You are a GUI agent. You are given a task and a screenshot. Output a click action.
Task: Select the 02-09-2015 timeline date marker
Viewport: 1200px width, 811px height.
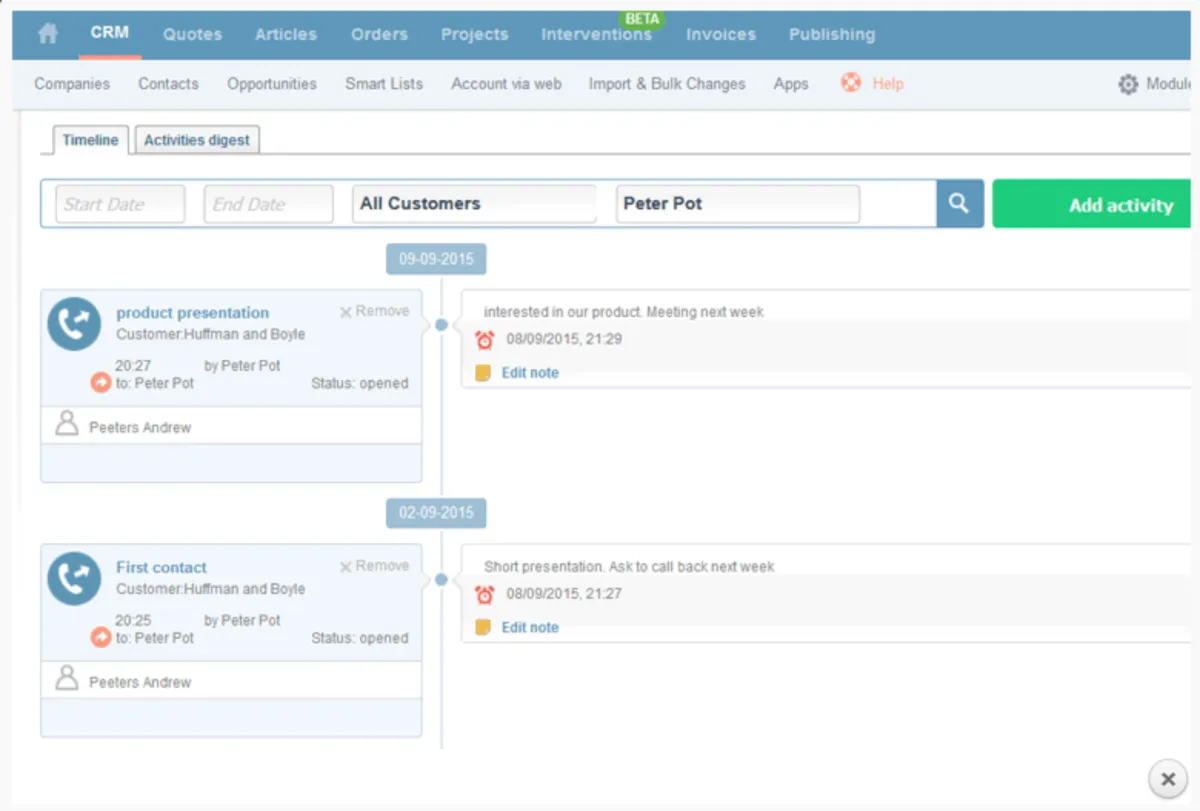(x=436, y=513)
